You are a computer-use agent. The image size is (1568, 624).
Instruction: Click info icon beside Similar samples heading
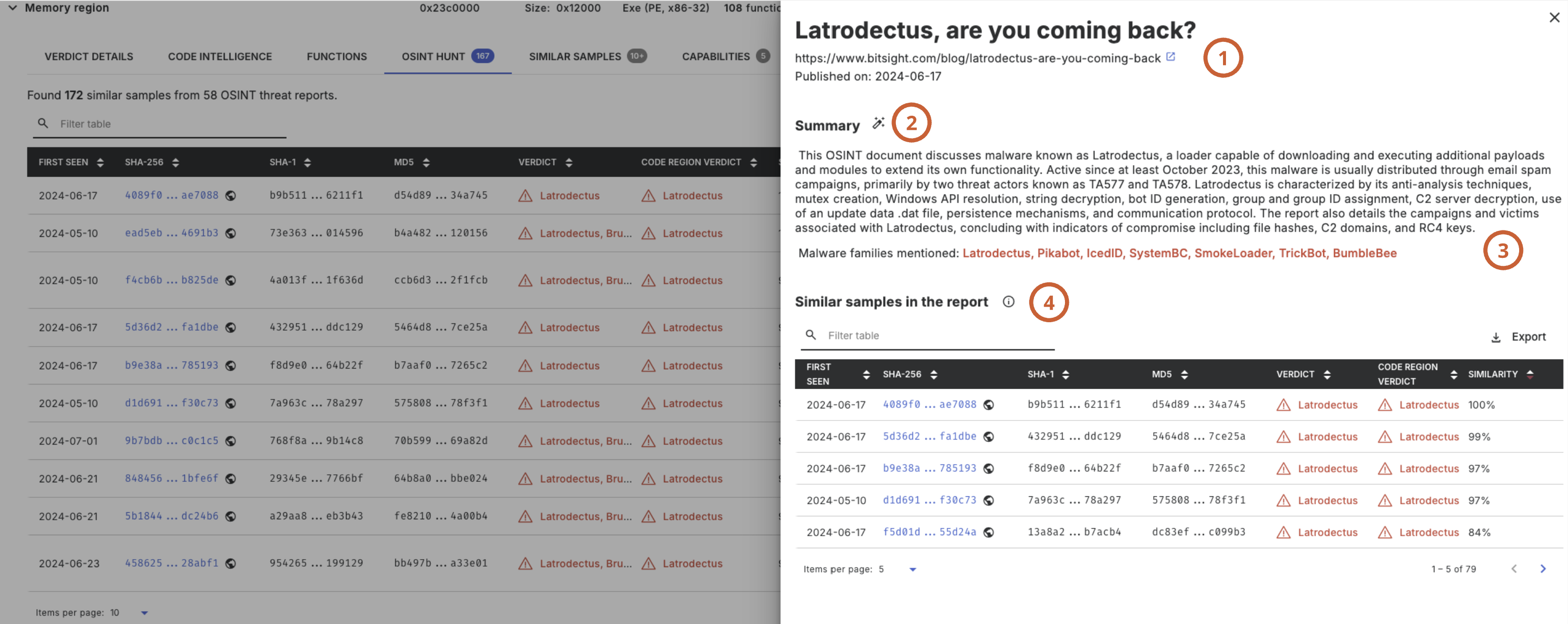1008,301
